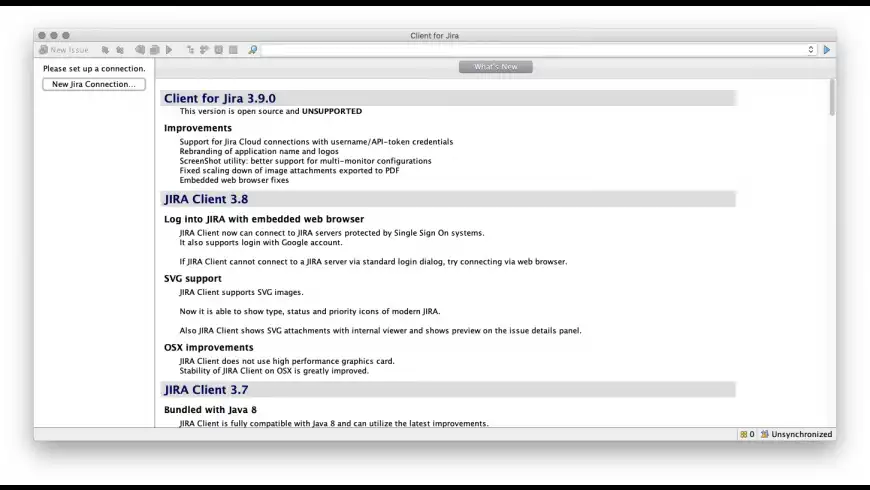Click the Unsynchronized status indicator
The width and height of the screenshot is (870, 490).
(x=796, y=434)
